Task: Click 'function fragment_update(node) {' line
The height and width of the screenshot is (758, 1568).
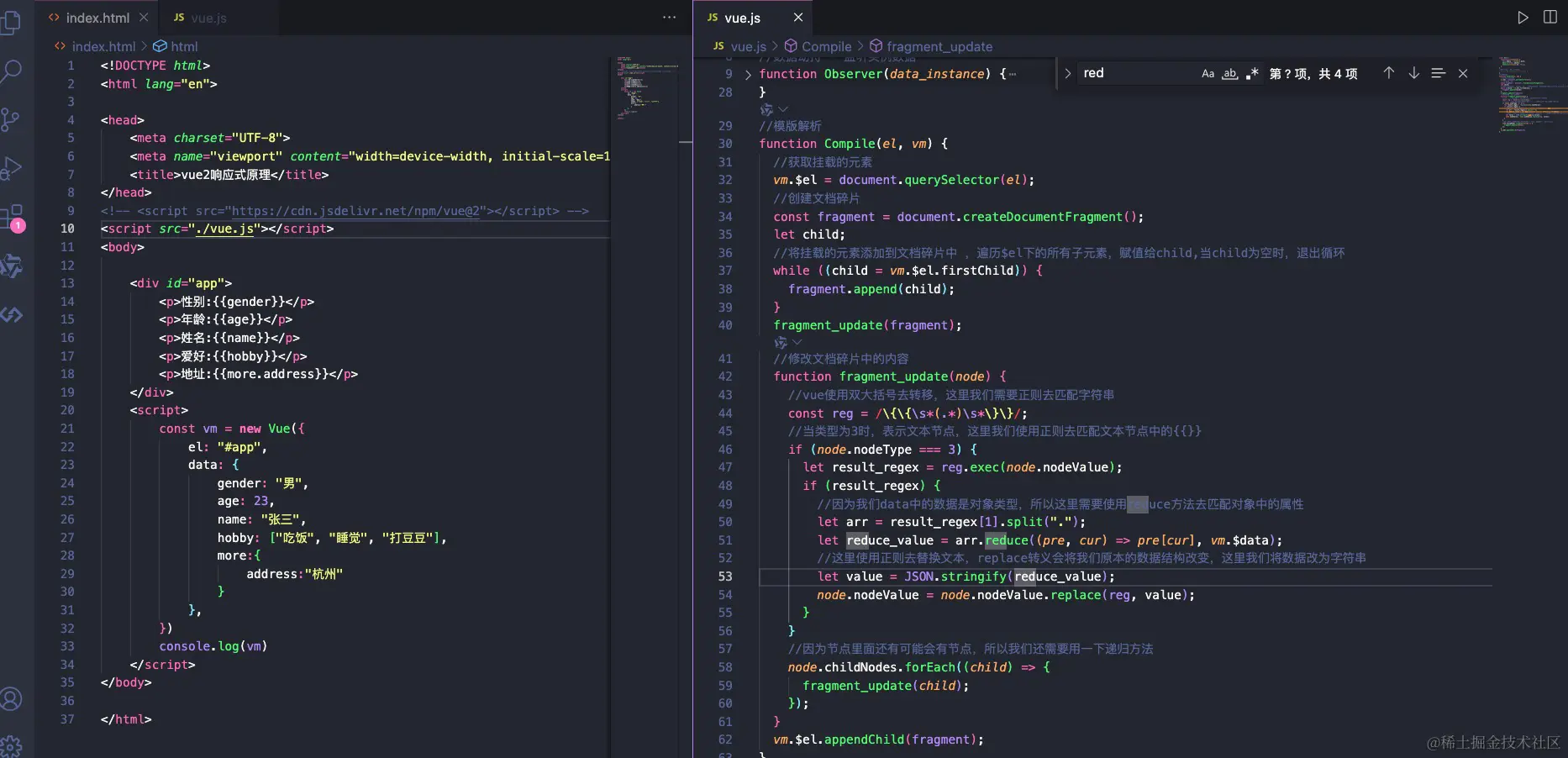Action: coord(890,376)
